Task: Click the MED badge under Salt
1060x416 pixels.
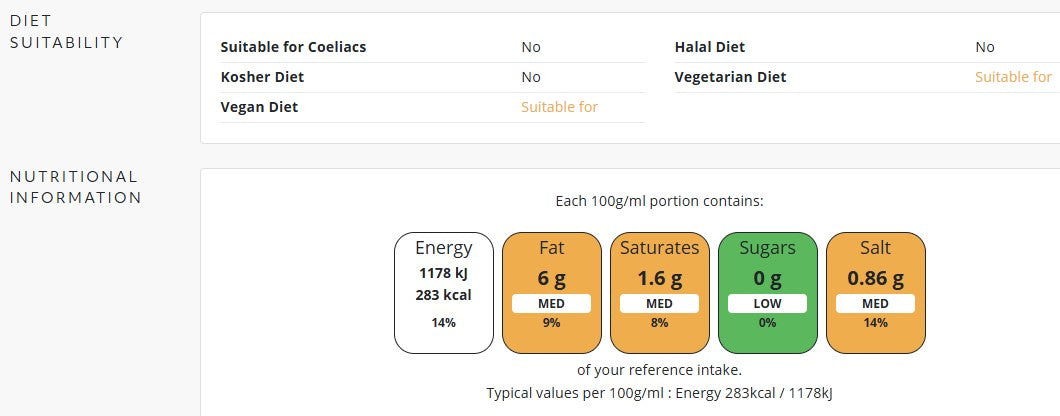Action: pyautogui.click(x=875, y=304)
